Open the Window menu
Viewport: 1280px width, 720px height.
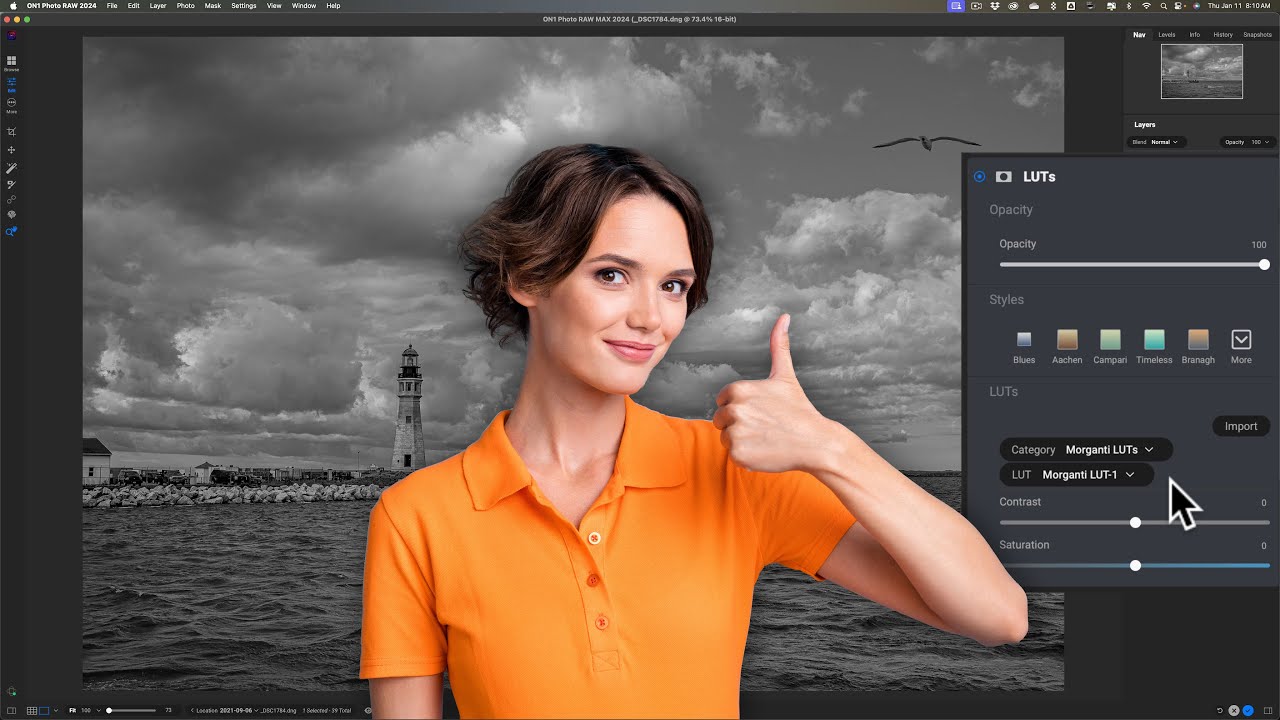303,6
